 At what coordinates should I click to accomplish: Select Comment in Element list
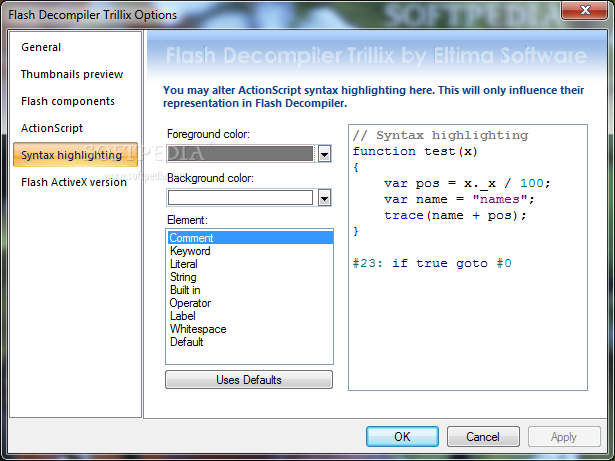pos(250,238)
